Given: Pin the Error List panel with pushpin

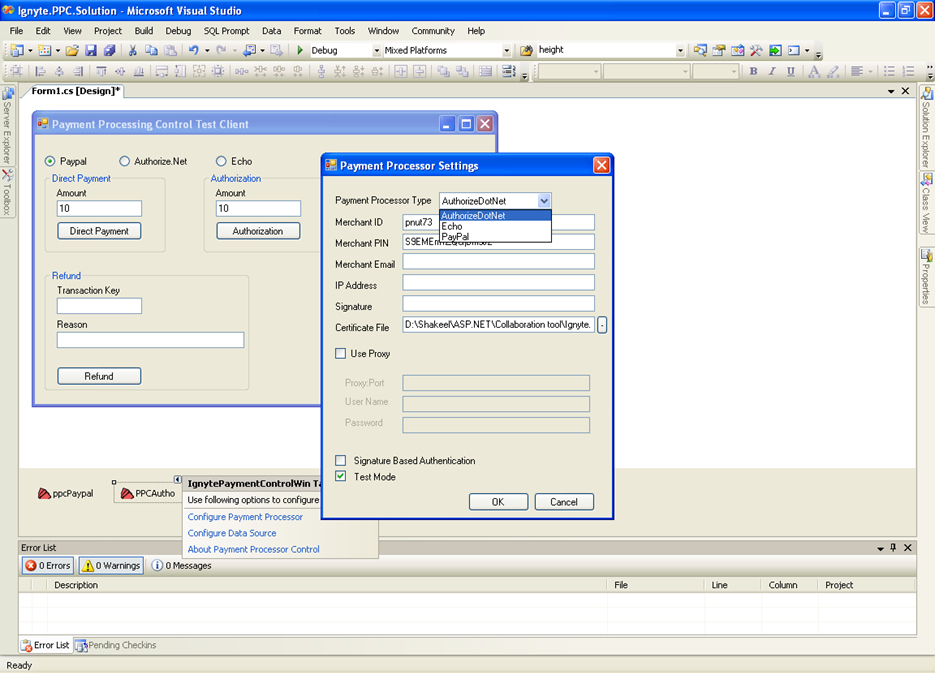Looking at the screenshot, I should [893, 547].
